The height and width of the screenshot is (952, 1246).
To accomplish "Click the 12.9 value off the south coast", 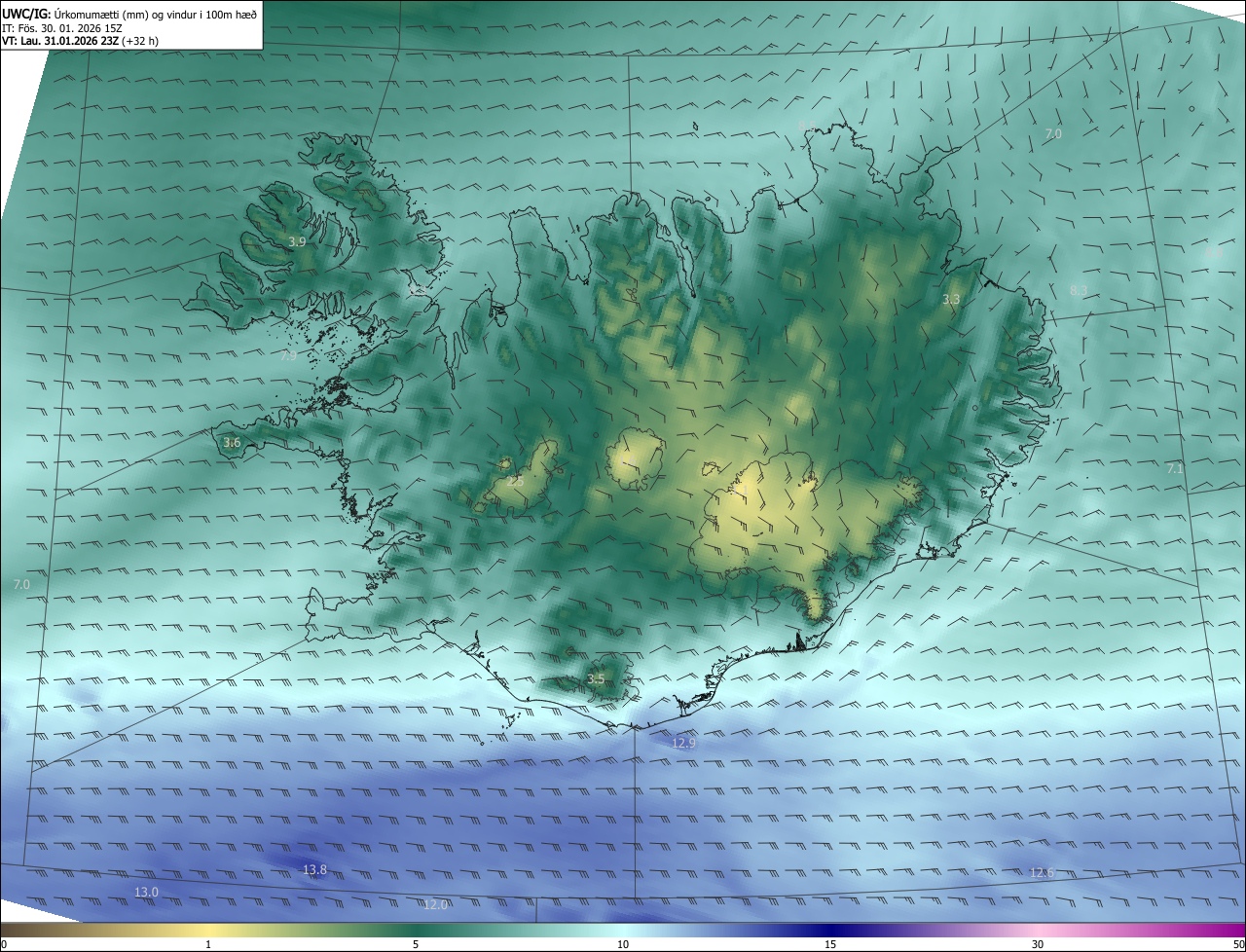I will click(684, 743).
